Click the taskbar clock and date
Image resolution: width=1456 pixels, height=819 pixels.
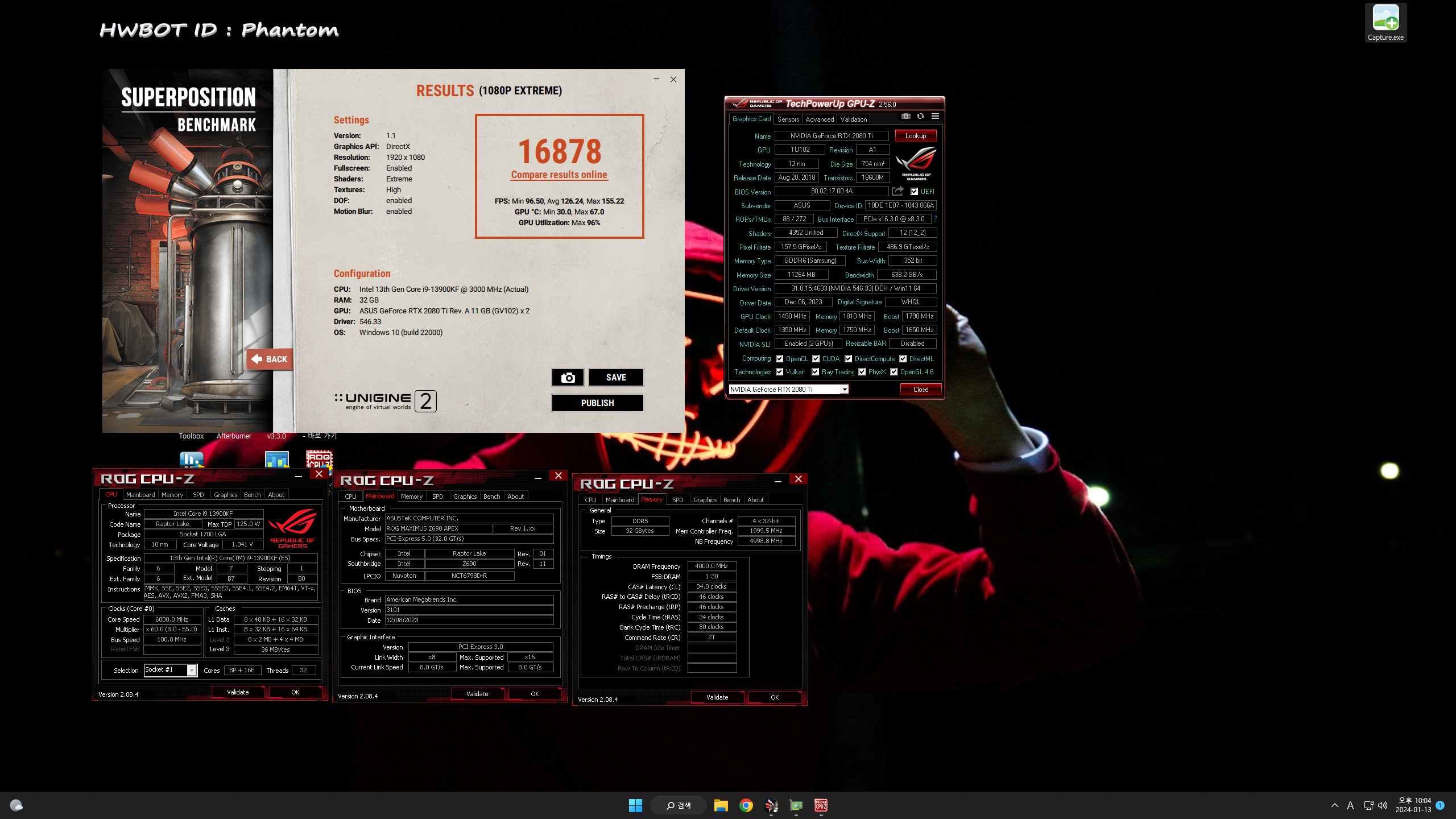(1414, 805)
